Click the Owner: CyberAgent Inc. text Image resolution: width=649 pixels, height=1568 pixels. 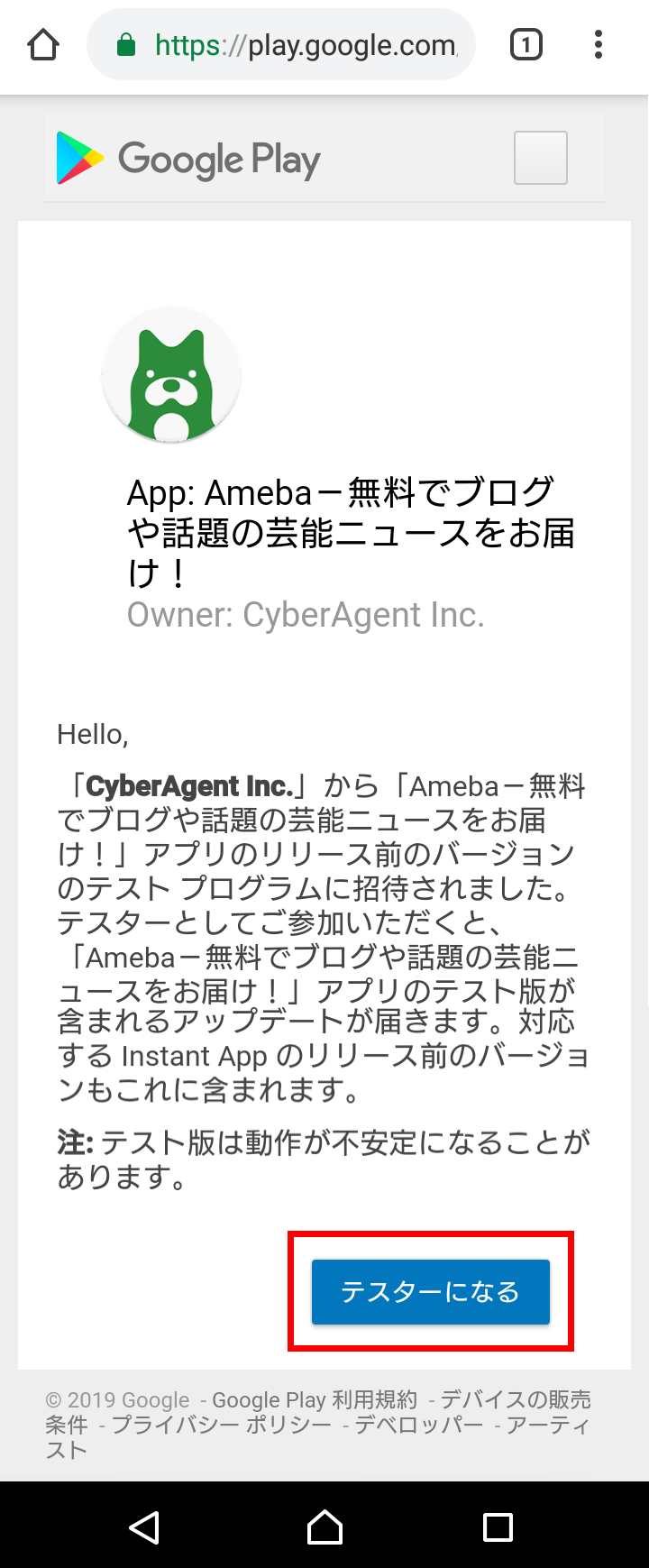tap(306, 615)
